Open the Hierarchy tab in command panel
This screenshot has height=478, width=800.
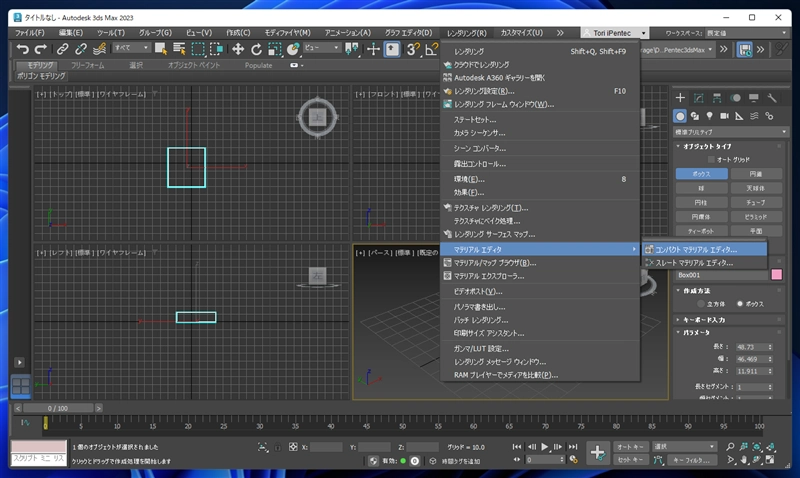(717, 98)
